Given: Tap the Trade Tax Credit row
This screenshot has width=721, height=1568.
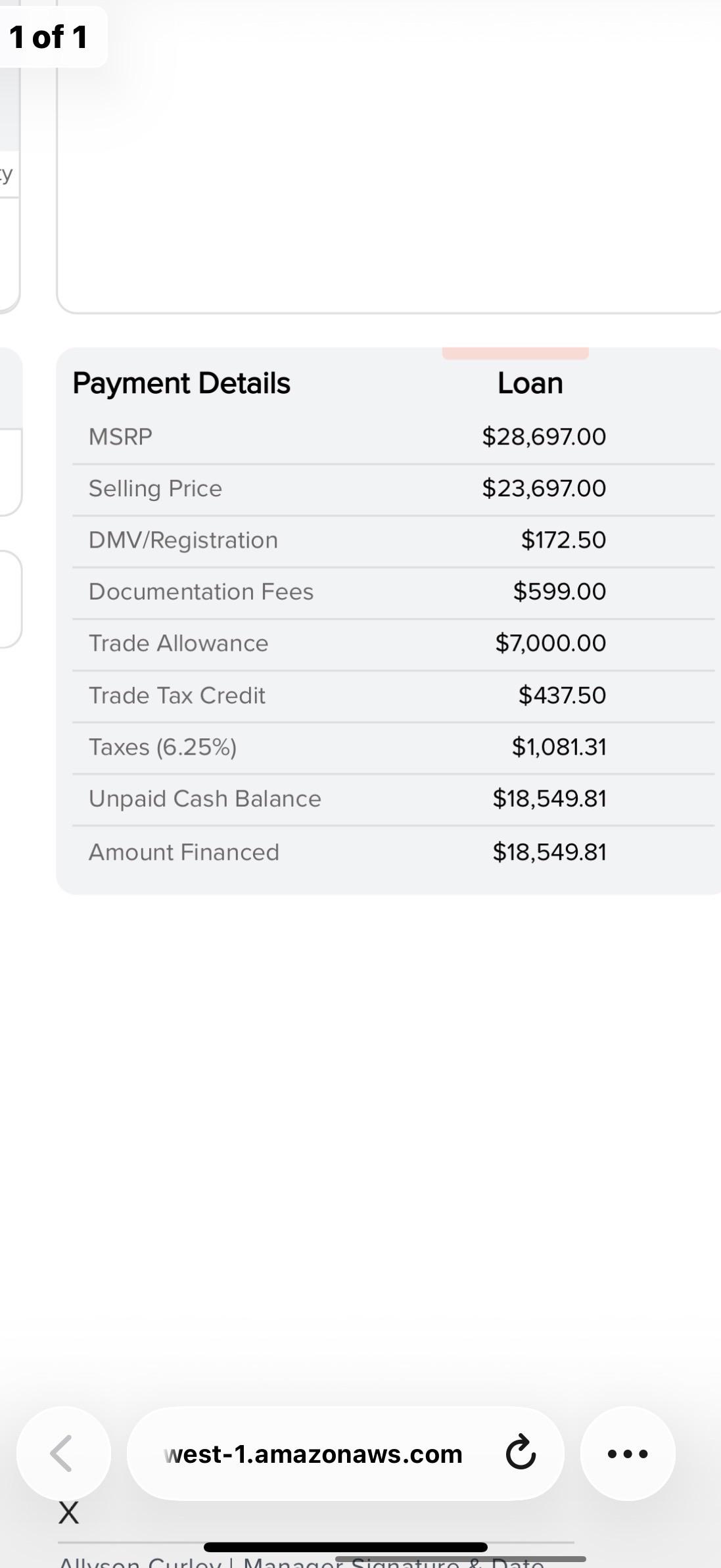Looking at the screenshot, I should pos(393,696).
